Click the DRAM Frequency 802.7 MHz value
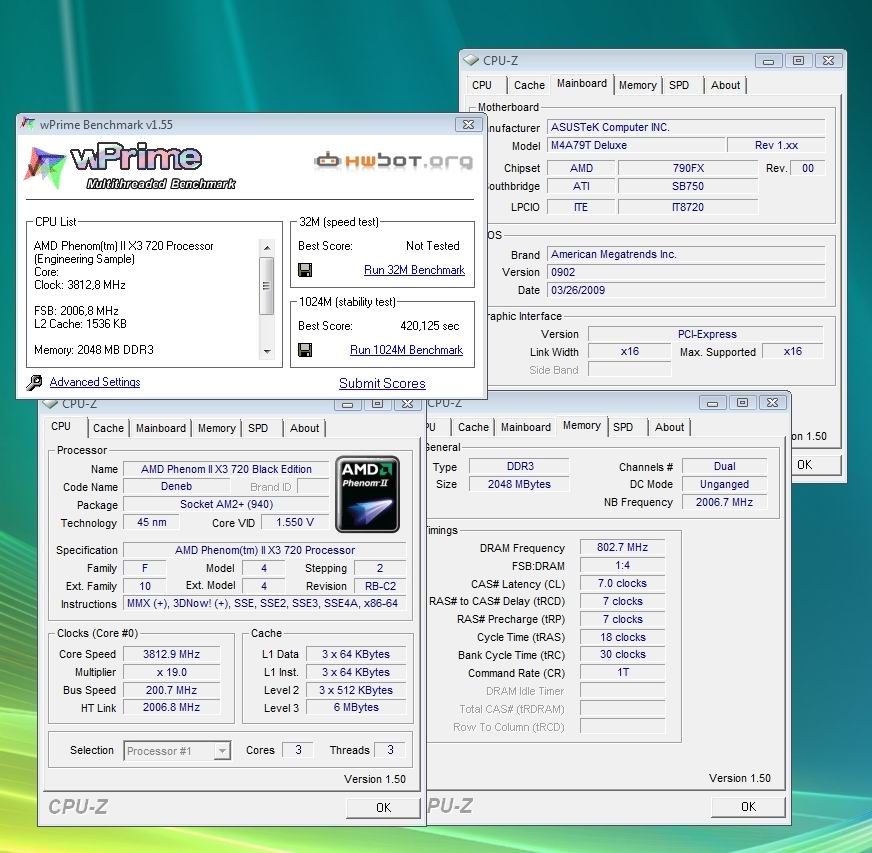Viewport: 872px width, 853px height. [x=622, y=547]
